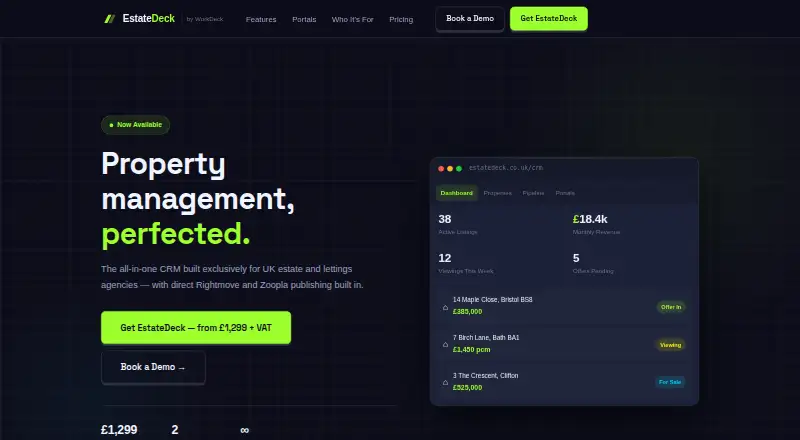Select the Properties tab in CRM preview
800x440 pixels.
tap(497, 193)
